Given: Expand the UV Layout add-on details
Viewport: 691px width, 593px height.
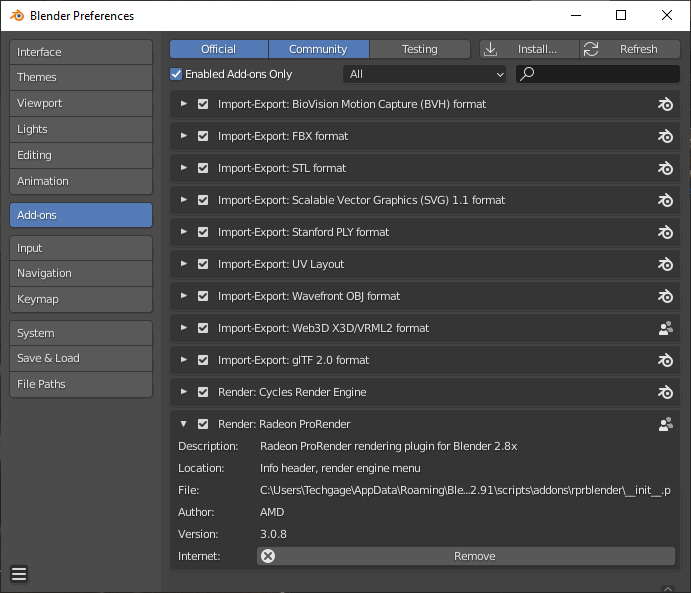Looking at the screenshot, I should pos(184,264).
